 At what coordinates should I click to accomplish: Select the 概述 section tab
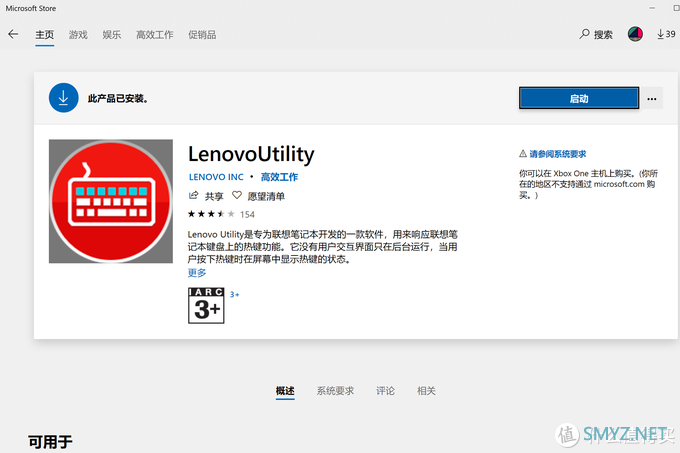pos(285,391)
